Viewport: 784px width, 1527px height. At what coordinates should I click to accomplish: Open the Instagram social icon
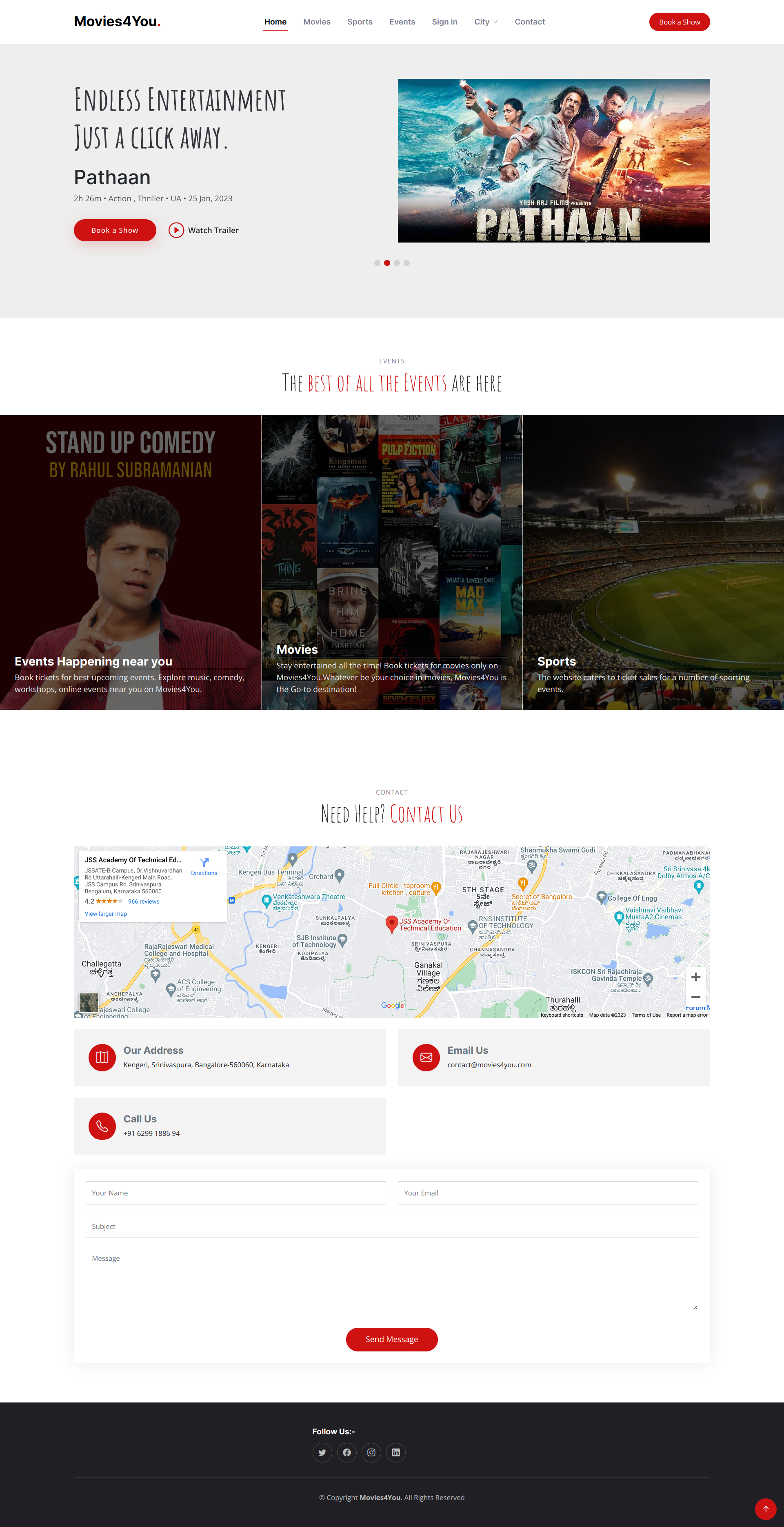[371, 1452]
